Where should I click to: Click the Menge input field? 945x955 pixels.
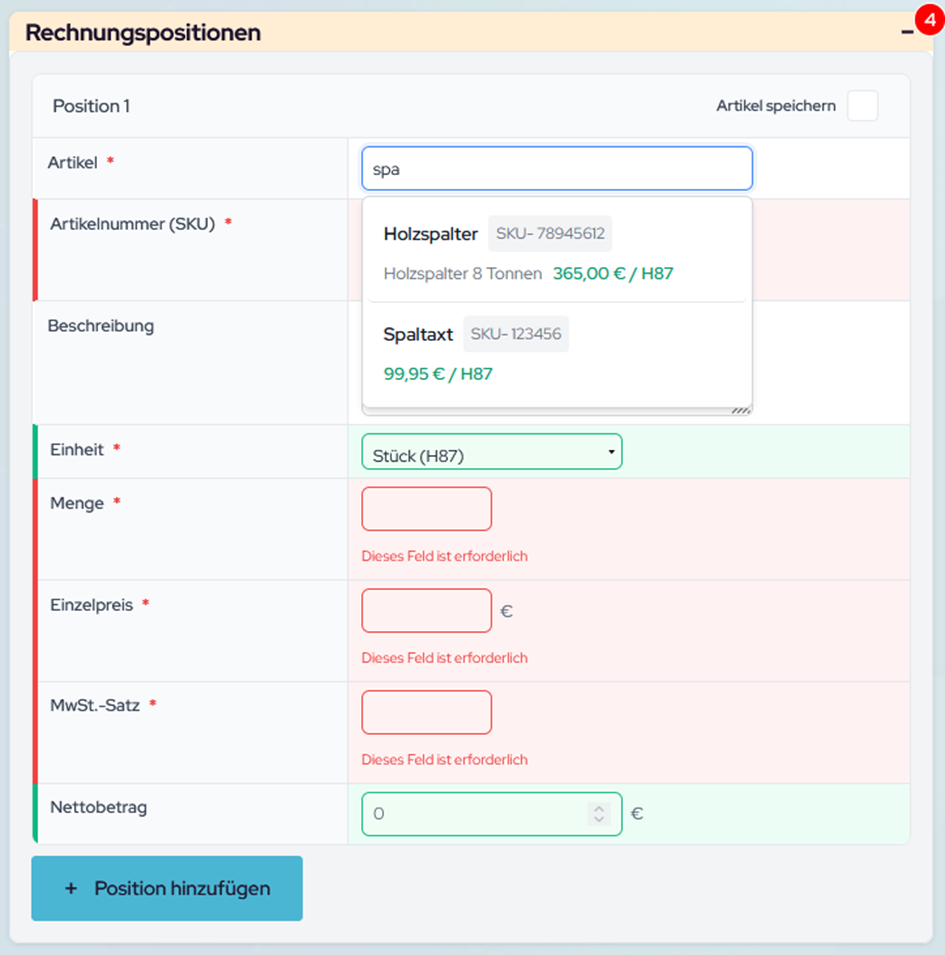(426, 509)
